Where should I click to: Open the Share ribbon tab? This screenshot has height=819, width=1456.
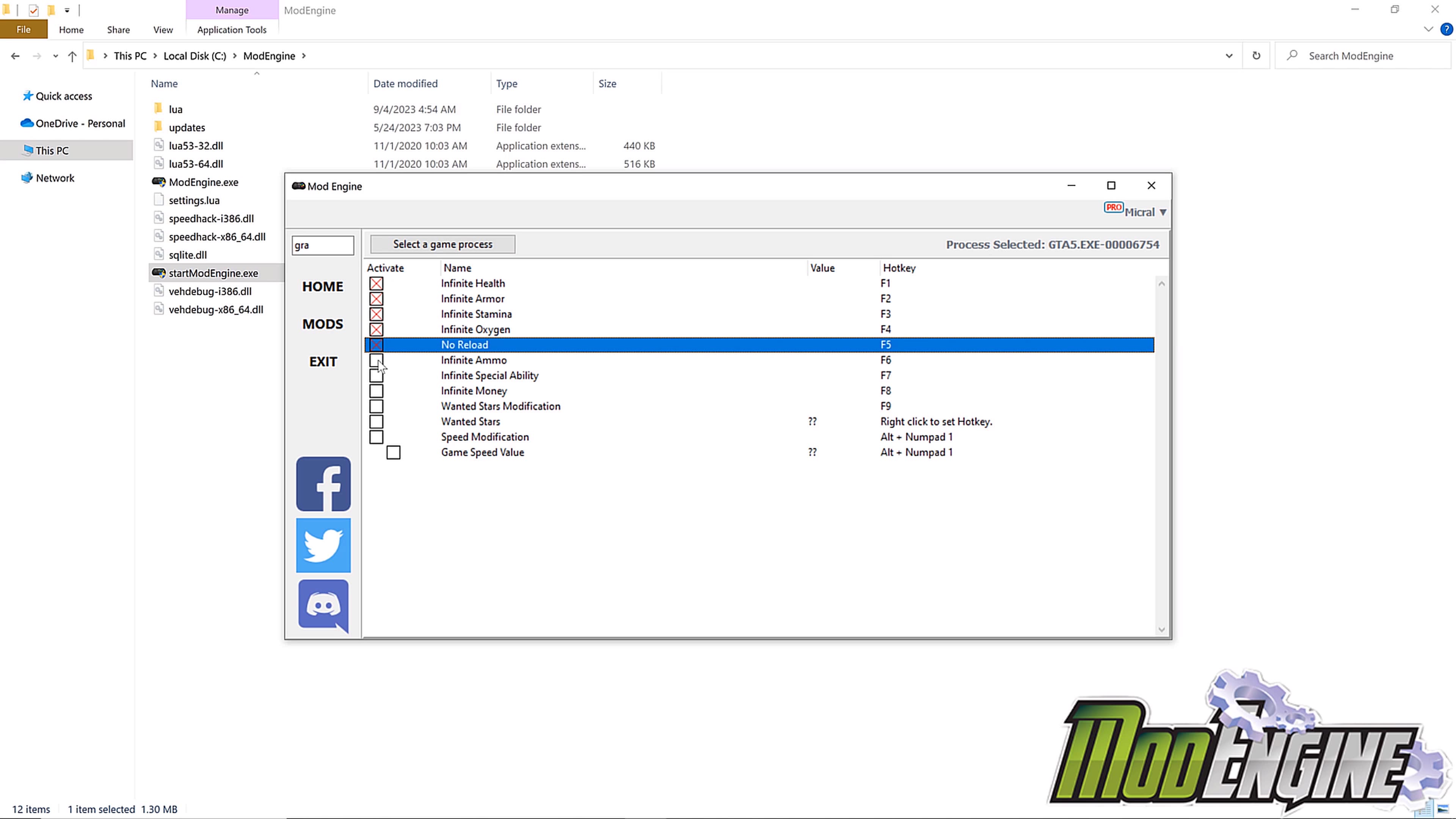(x=118, y=30)
